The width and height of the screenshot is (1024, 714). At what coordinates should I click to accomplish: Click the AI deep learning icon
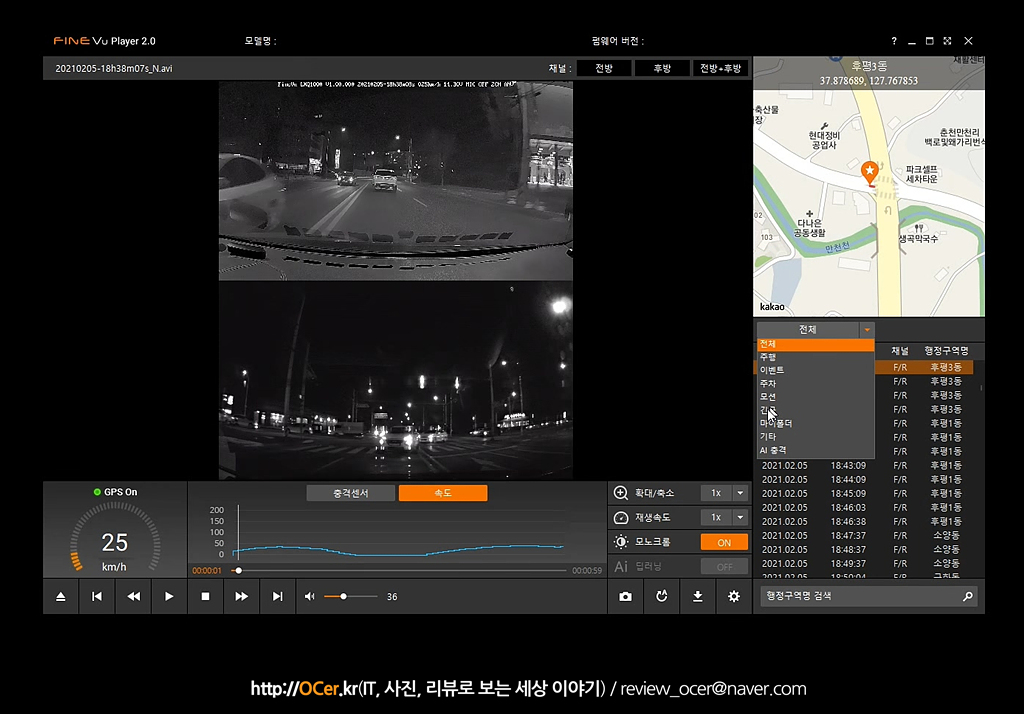pyautogui.click(x=621, y=566)
